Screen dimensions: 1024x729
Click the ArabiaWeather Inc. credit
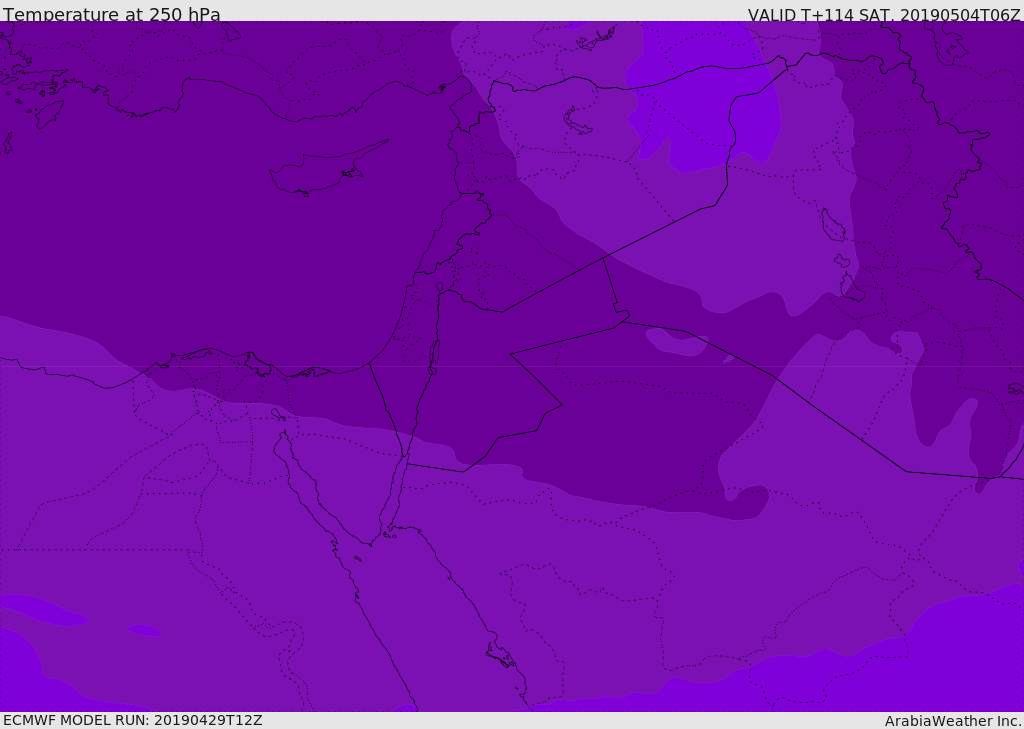click(x=953, y=721)
